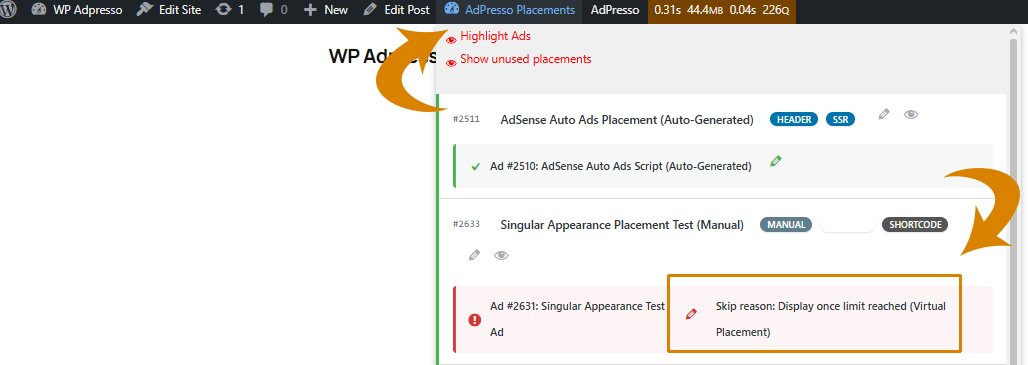Viewport: 1028px width, 365px height.
Task: Open the updates counter showing 1
Action: click(x=229, y=10)
